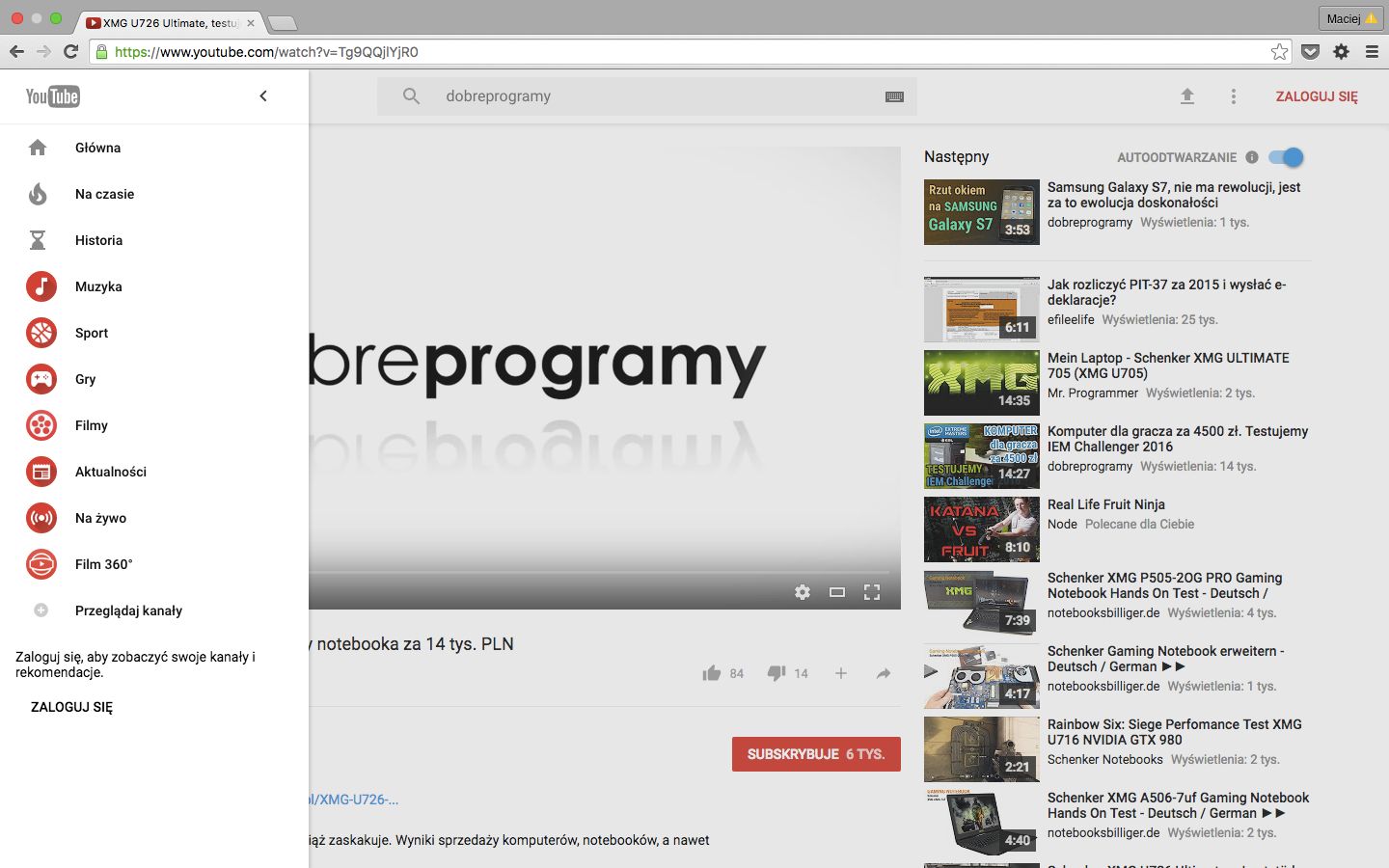Open the Aktualności news icon
This screenshot has height=868, width=1389.
[x=41, y=472]
